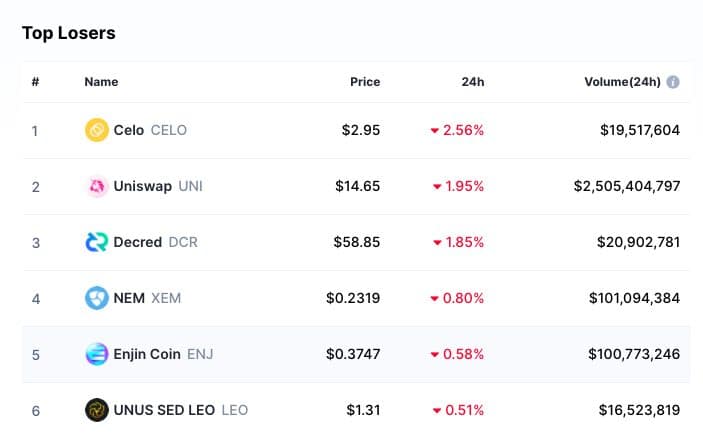703x436 pixels.
Task: Open the Decred DCR coin link
Action: click(x=155, y=242)
